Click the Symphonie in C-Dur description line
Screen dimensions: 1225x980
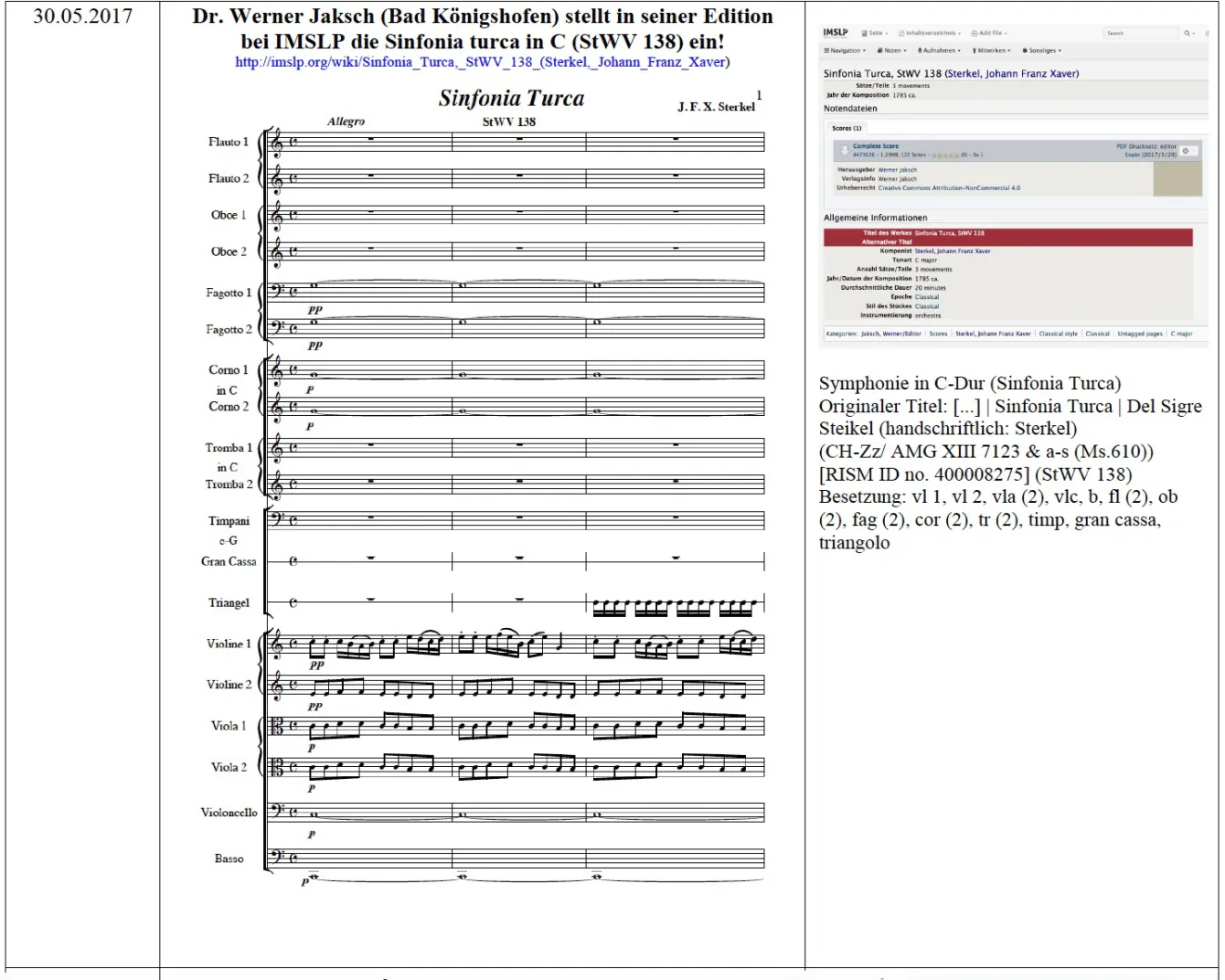pyautogui.click(x=969, y=384)
